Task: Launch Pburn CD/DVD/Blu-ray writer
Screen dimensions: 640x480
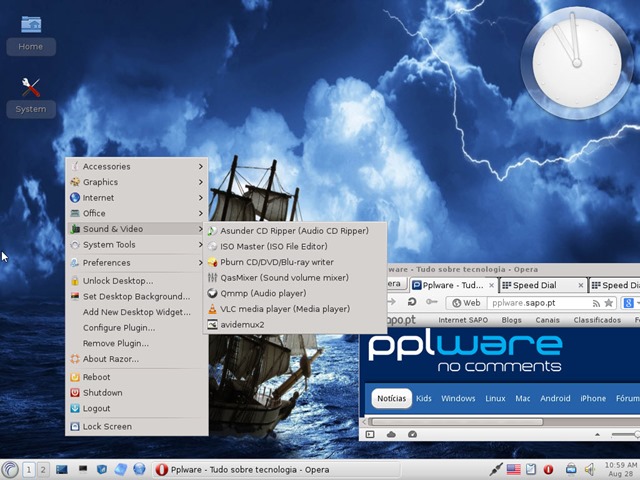Action: tap(294, 262)
